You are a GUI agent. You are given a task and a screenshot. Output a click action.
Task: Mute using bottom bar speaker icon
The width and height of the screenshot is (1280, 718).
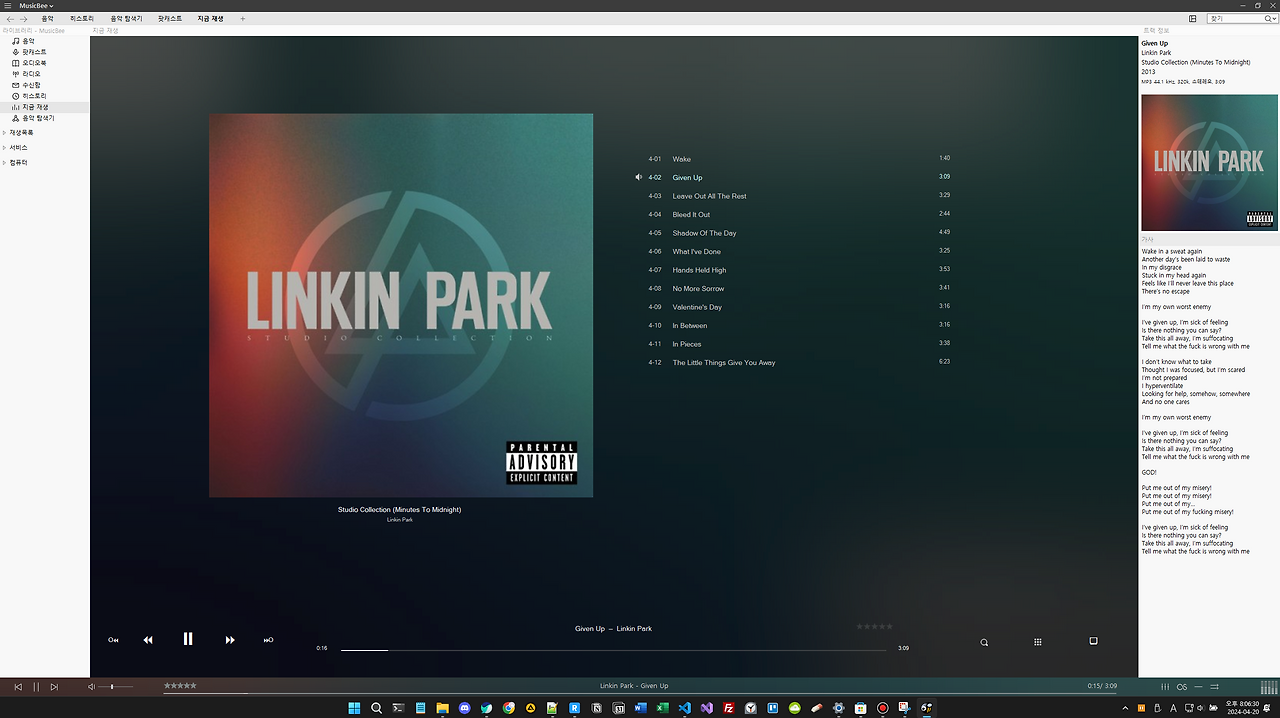(x=91, y=687)
